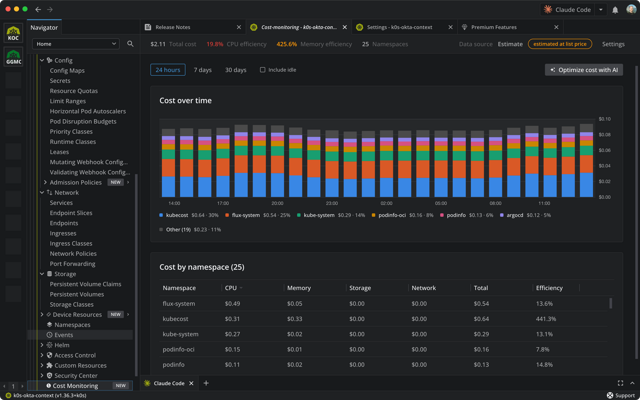Switch to the Release Notes tab

[x=193, y=27]
